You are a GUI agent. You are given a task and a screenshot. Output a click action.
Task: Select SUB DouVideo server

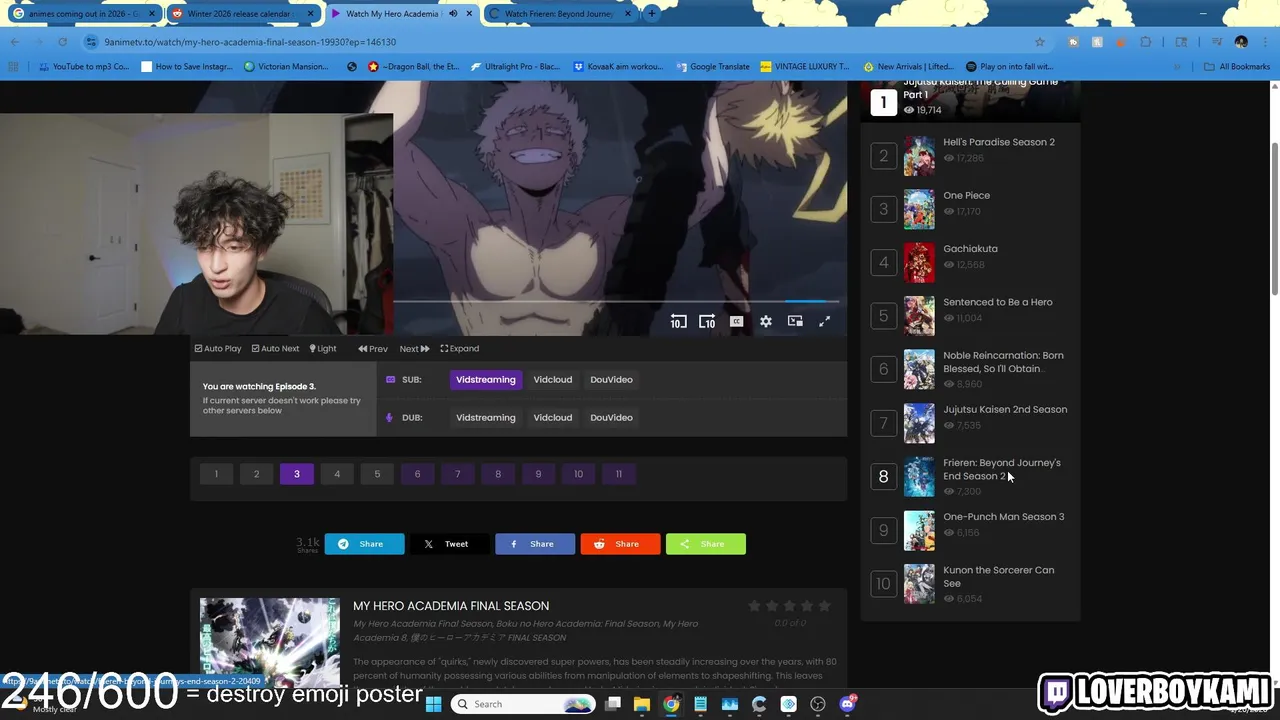click(x=611, y=380)
